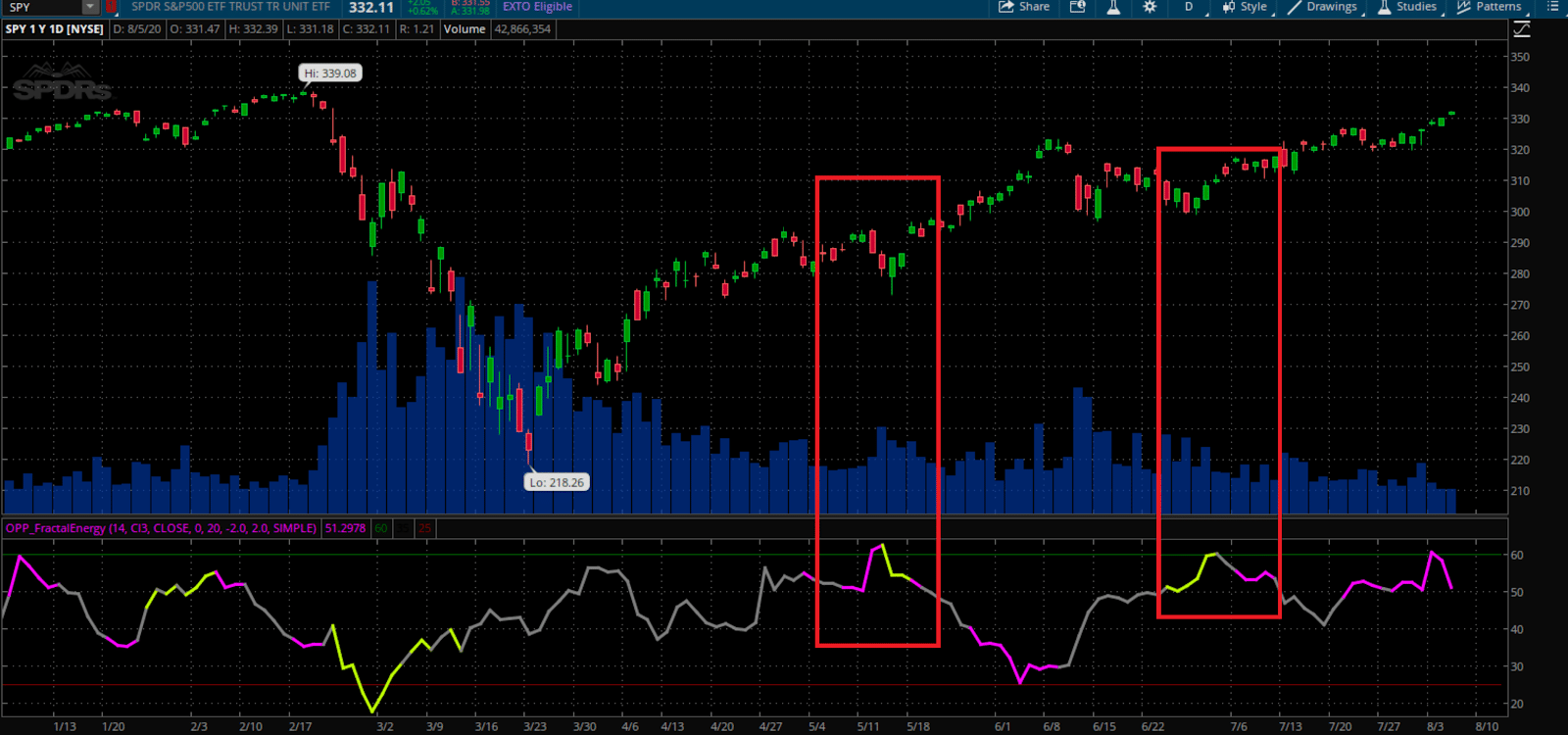Click the H: 332.39 high value
Image resolution: width=1568 pixels, height=735 pixels.
pos(253,29)
